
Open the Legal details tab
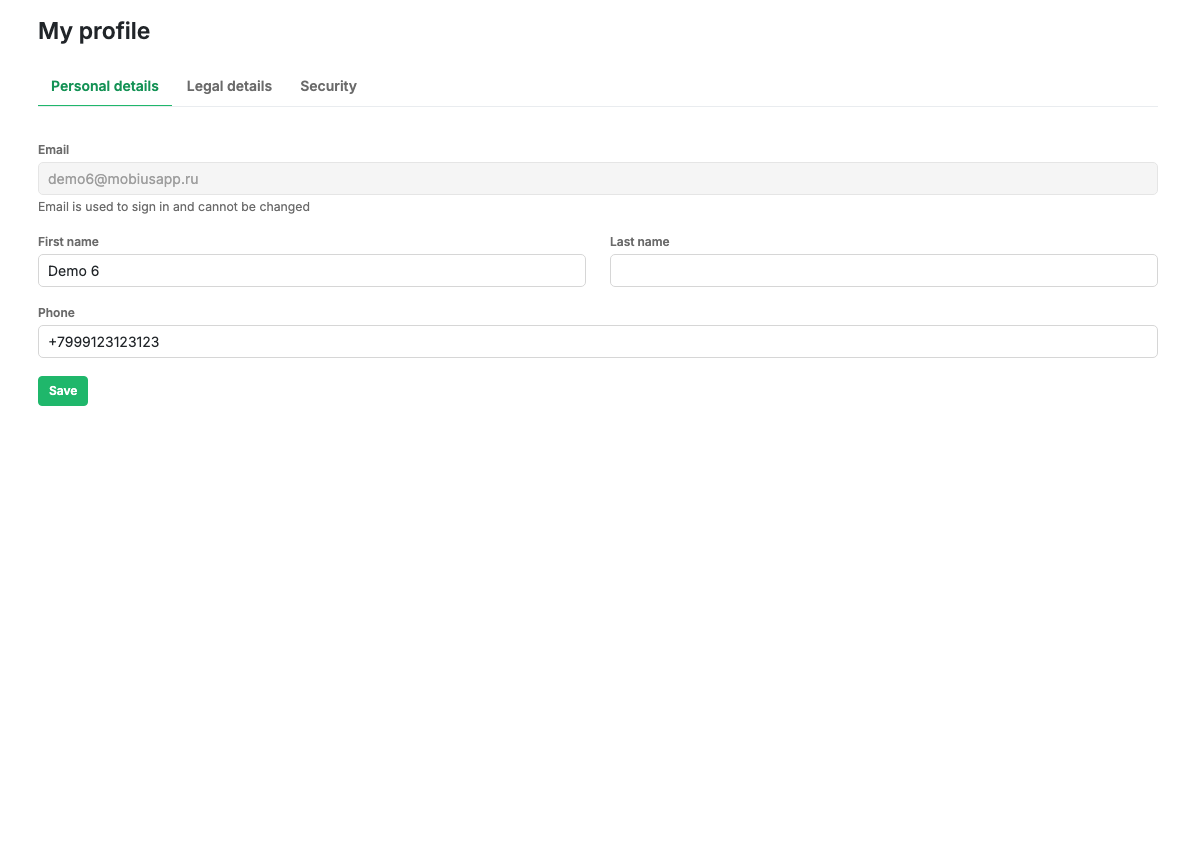tap(229, 86)
